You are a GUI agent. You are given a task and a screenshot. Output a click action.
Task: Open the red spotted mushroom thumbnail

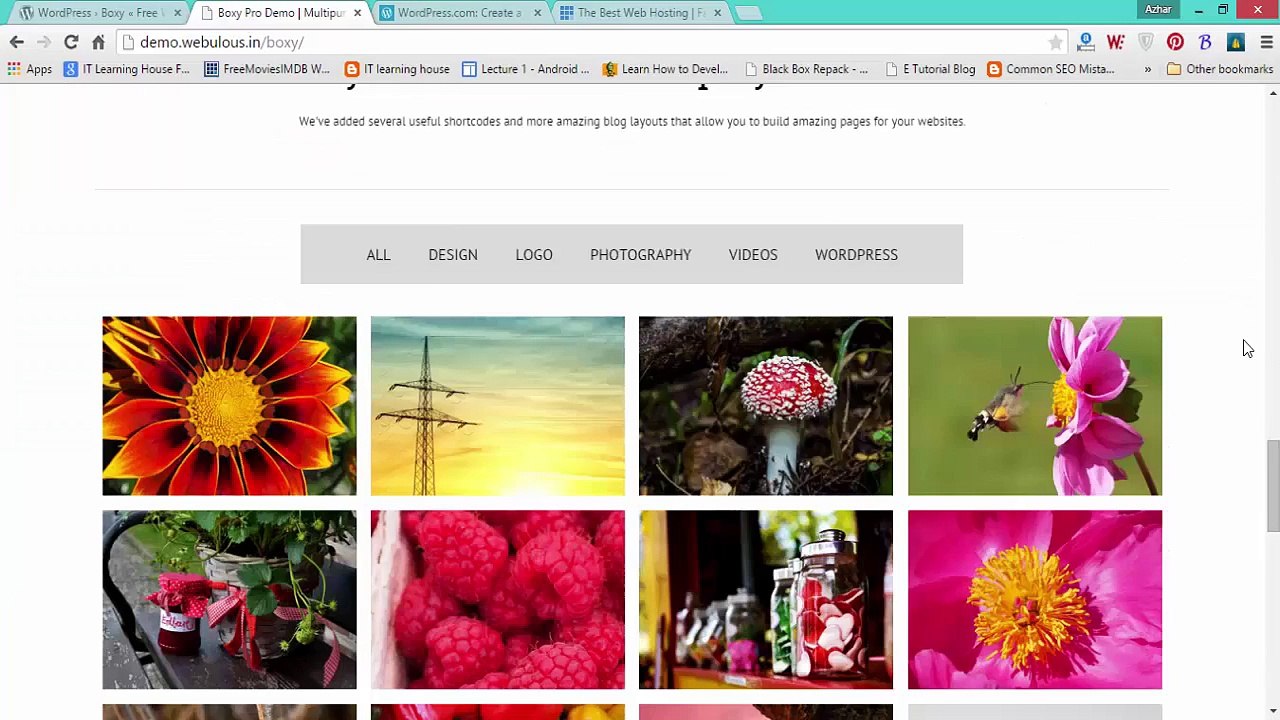(766, 406)
